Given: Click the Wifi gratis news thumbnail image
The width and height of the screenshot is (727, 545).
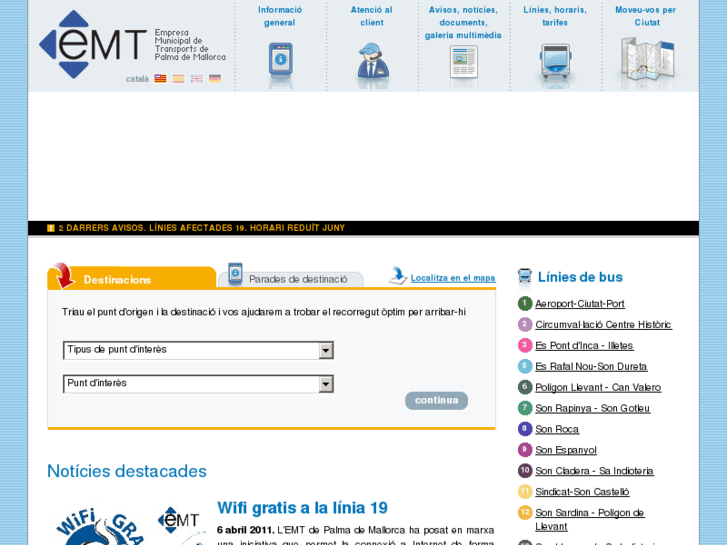Looking at the screenshot, I should tap(127, 524).
